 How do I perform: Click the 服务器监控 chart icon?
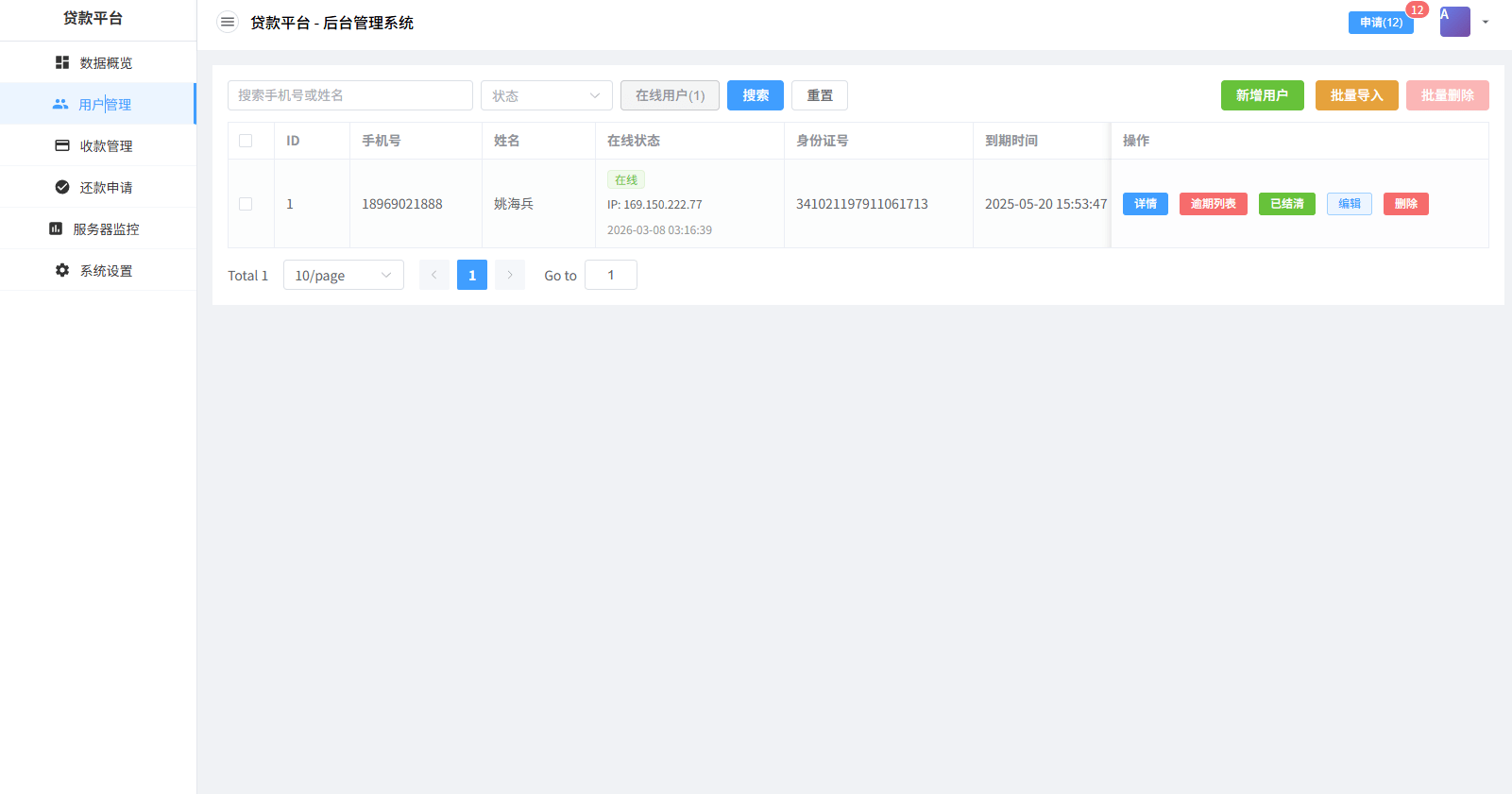click(x=56, y=228)
